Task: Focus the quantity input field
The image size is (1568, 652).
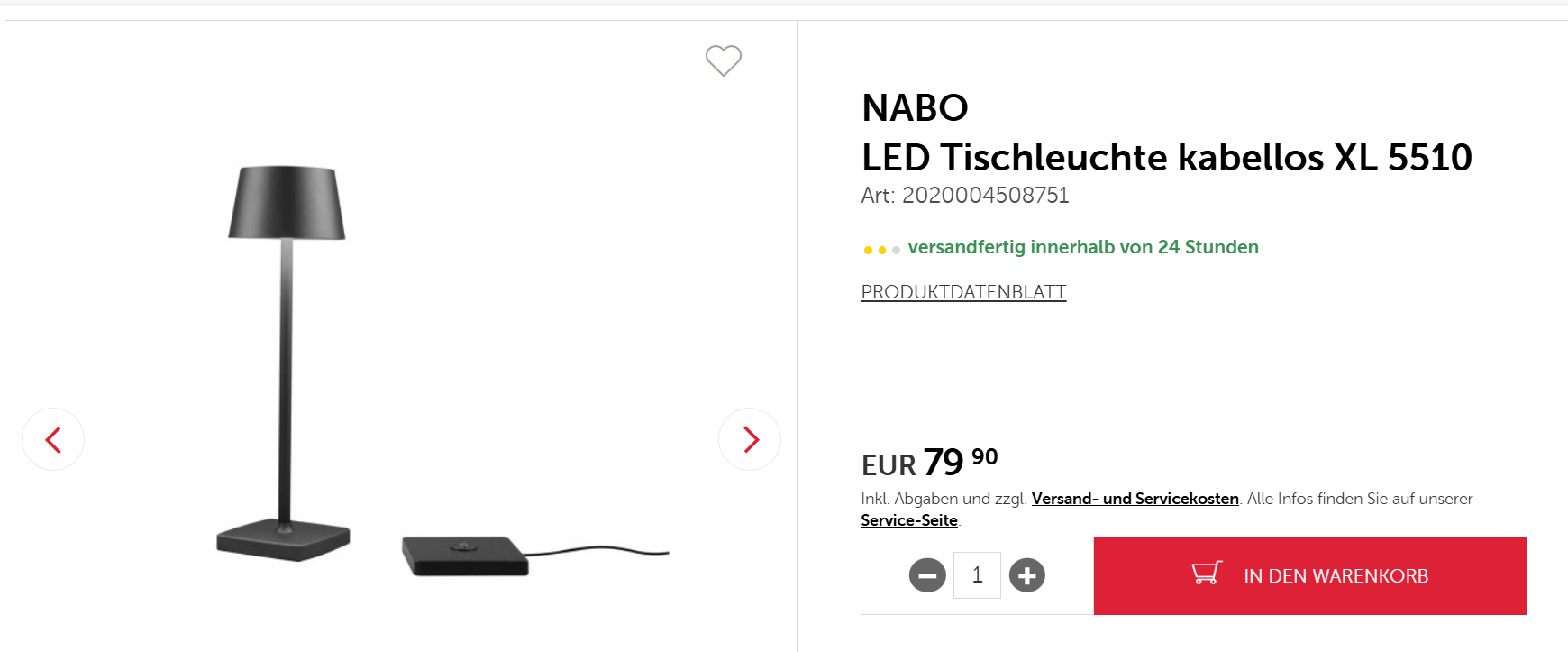Action: coord(977,575)
